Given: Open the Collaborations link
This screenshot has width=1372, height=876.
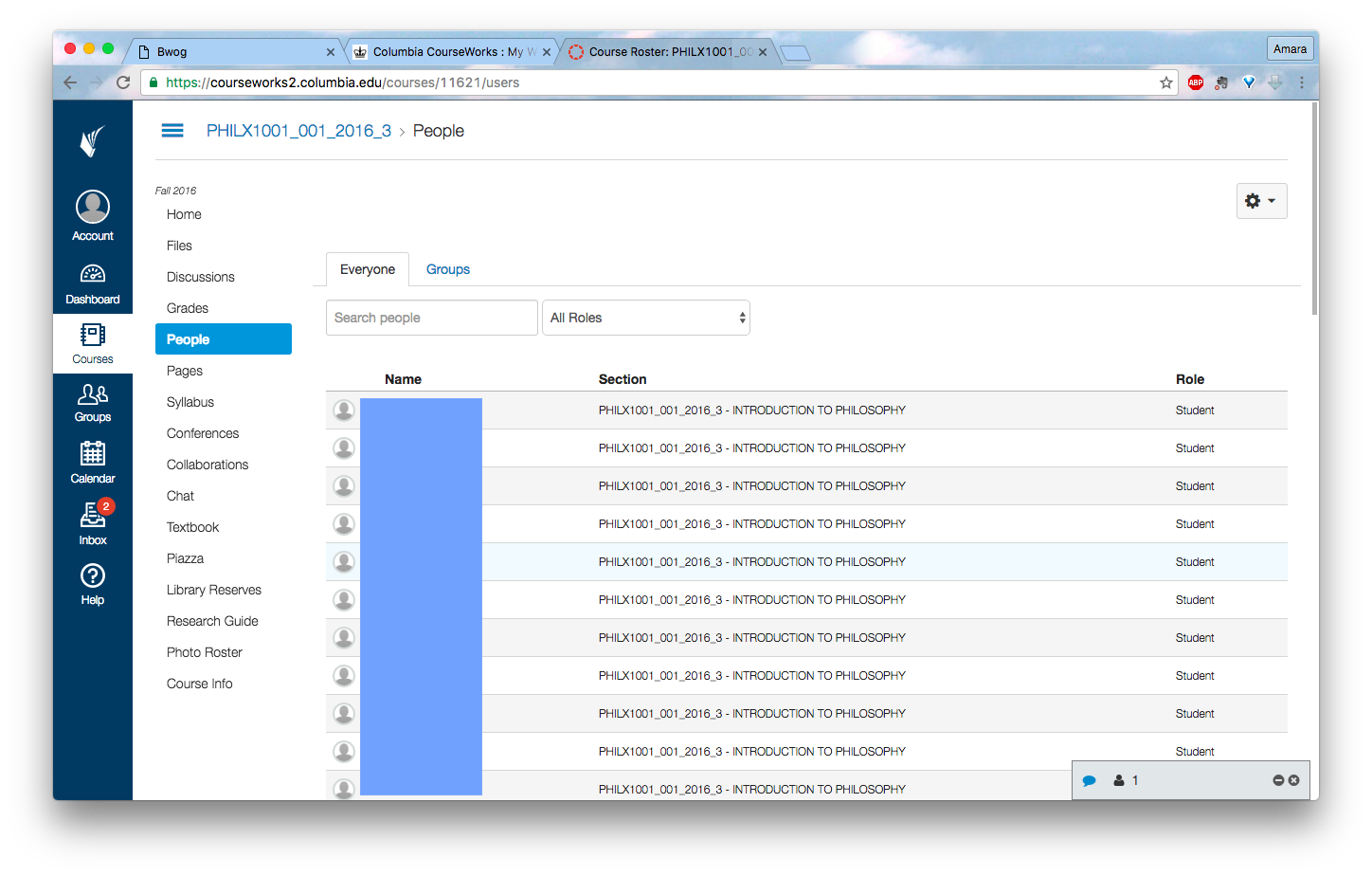Looking at the screenshot, I should click(x=208, y=465).
